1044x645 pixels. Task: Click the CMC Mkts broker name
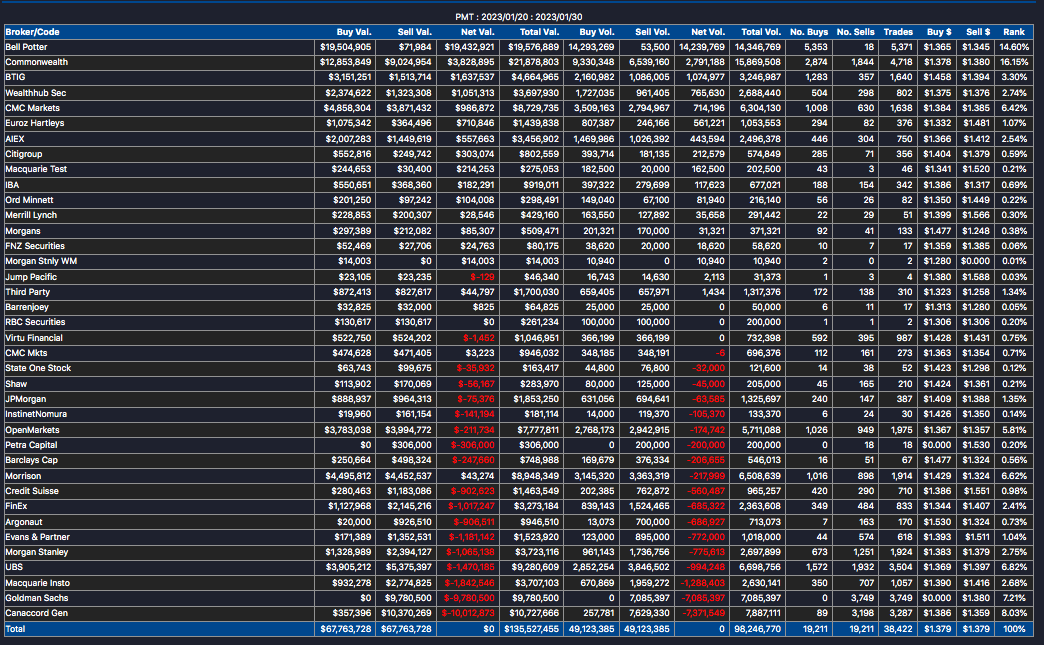coord(27,353)
